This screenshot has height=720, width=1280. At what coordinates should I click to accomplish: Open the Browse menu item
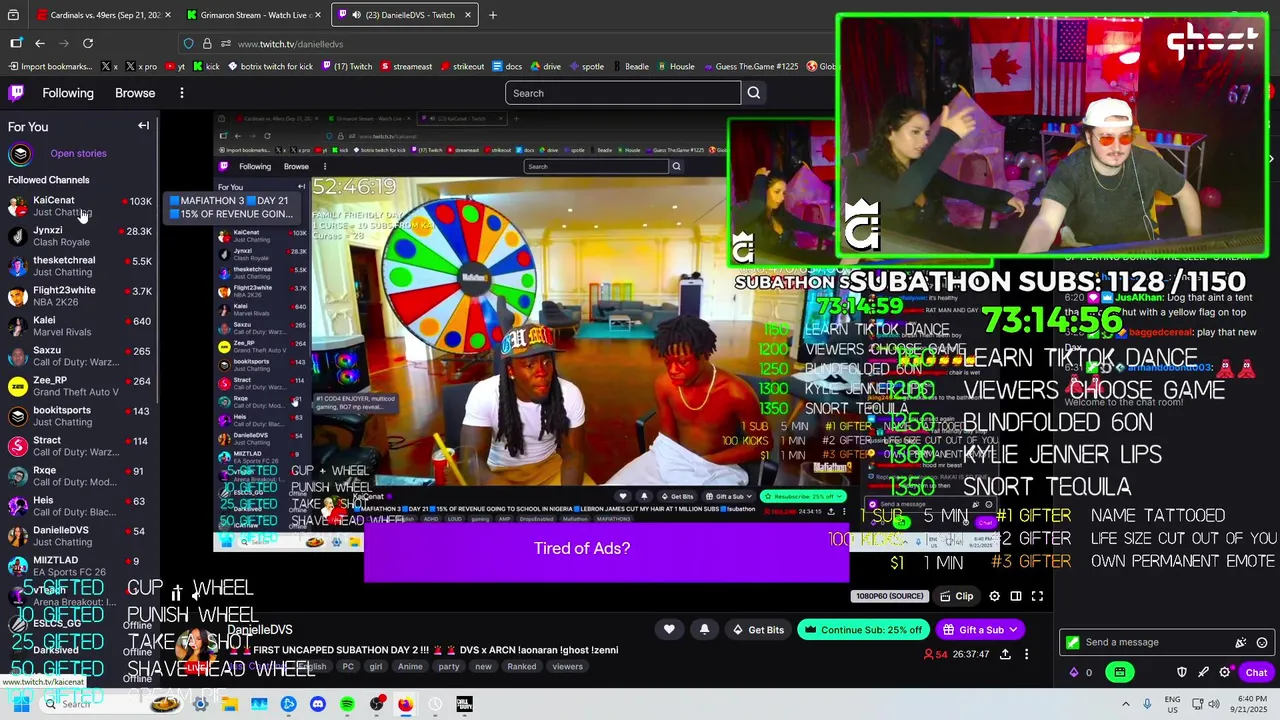coord(135,93)
